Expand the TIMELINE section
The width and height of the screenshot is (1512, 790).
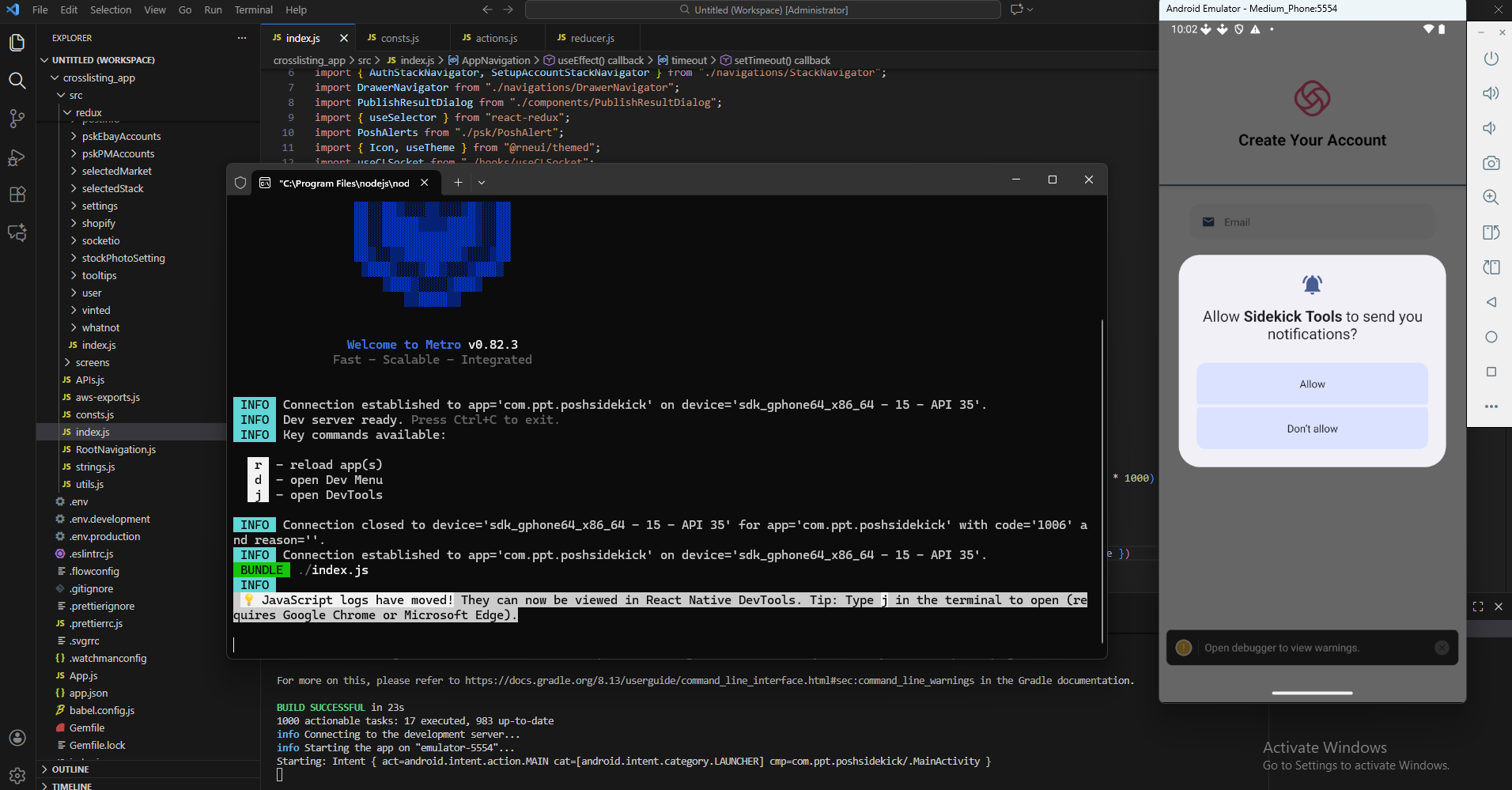tap(71, 786)
